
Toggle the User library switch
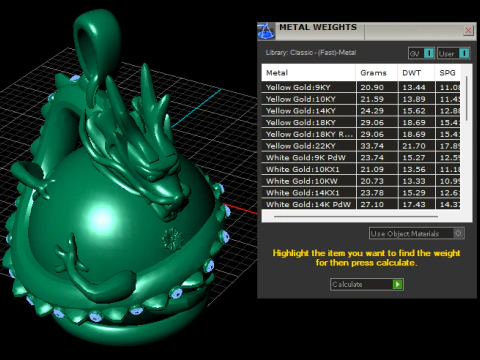[x=454, y=53]
